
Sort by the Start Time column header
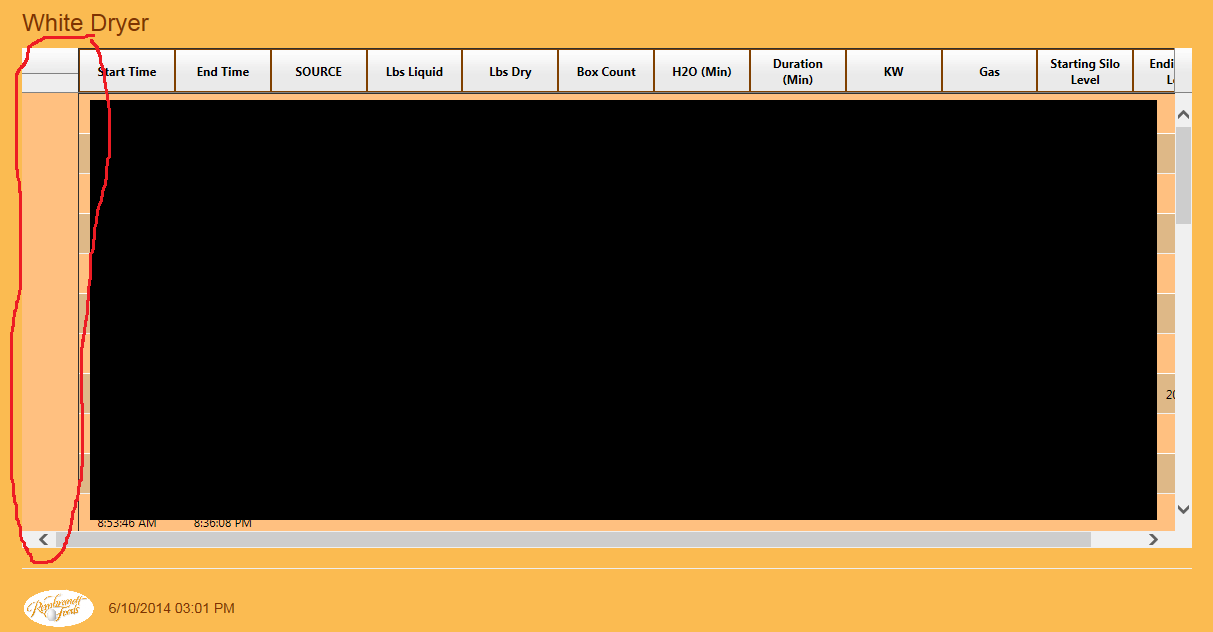click(x=127, y=71)
